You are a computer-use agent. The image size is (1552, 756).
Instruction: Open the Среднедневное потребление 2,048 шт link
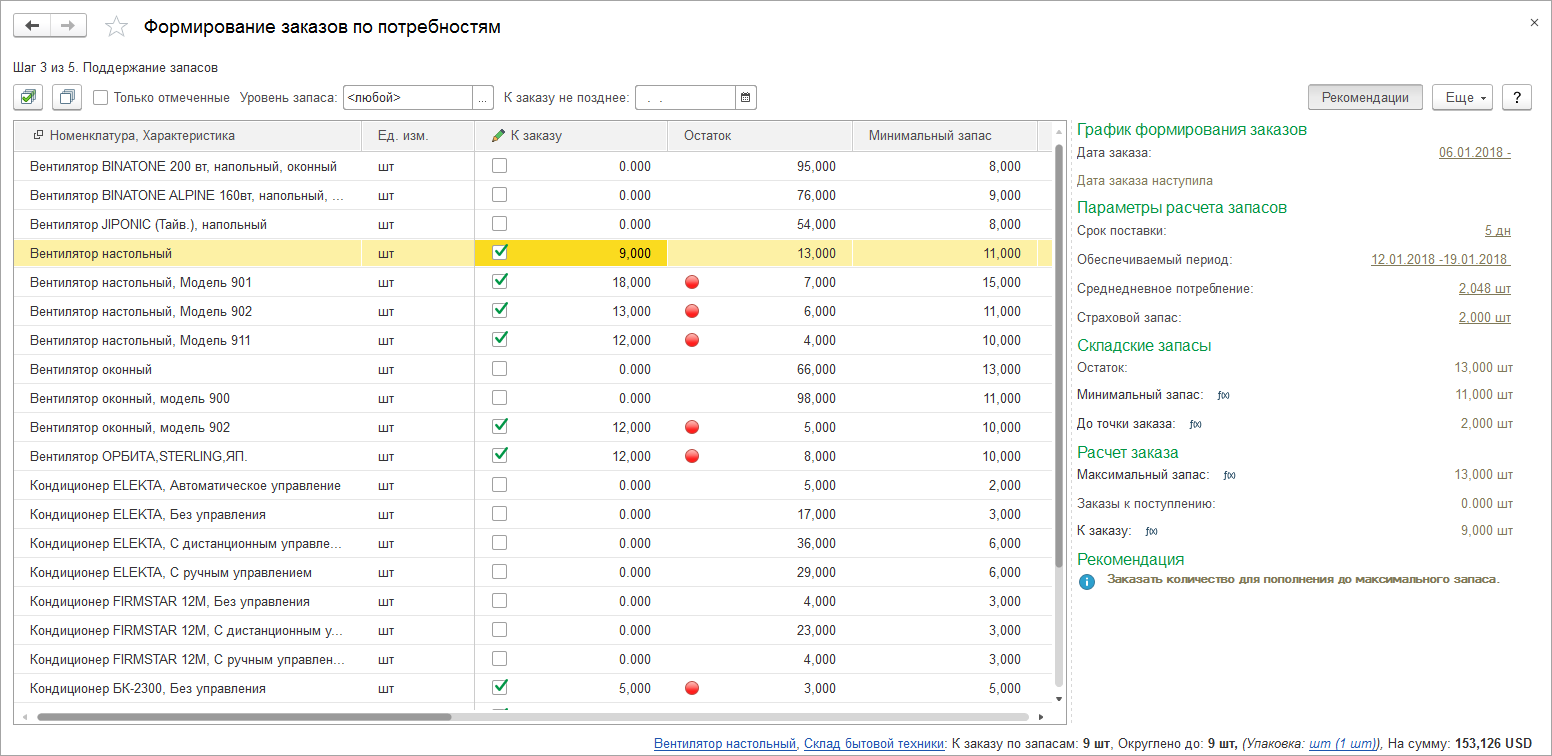point(1484,289)
